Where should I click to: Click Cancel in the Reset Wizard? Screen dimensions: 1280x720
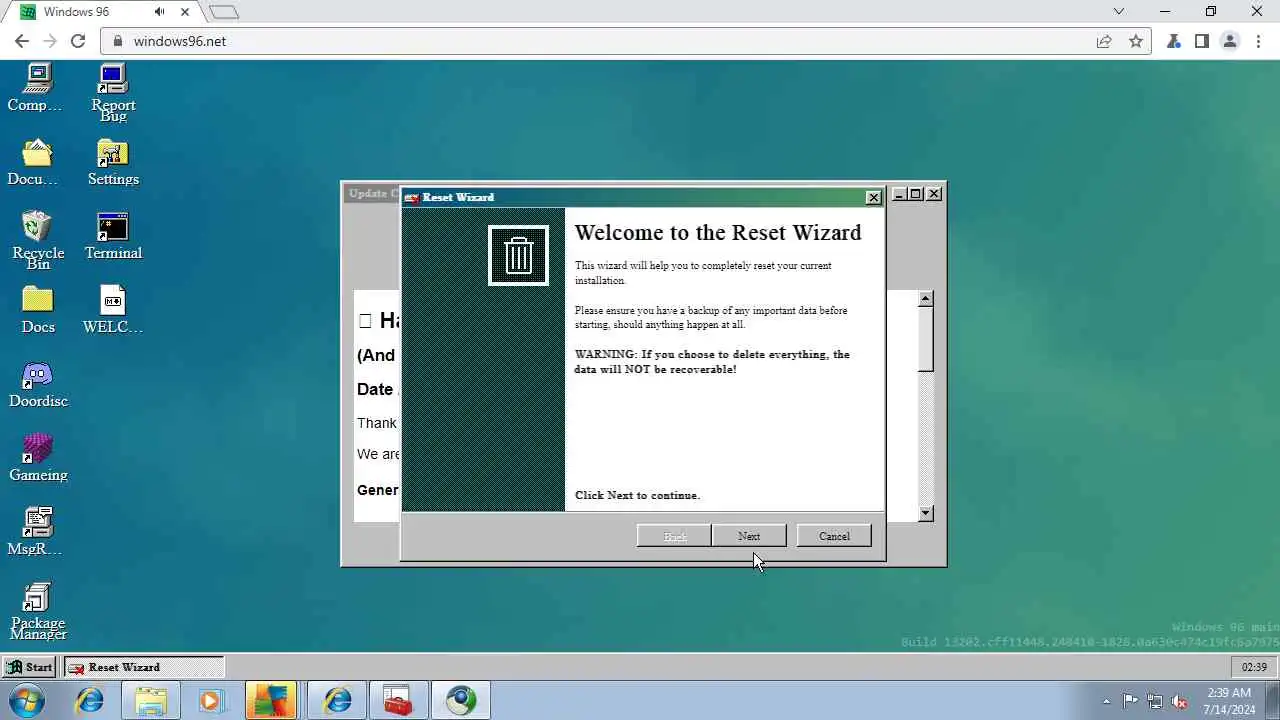pos(834,536)
